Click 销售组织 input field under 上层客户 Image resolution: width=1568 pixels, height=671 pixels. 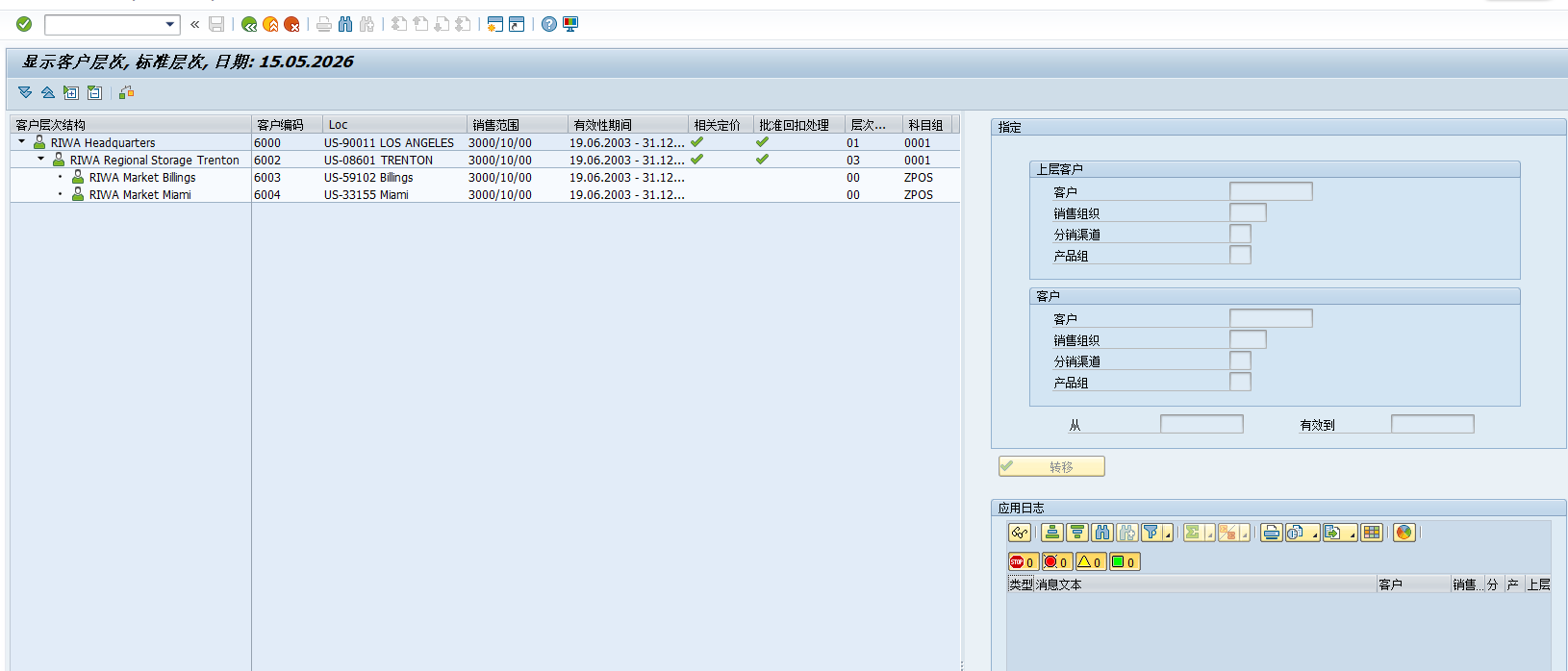click(1248, 212)
